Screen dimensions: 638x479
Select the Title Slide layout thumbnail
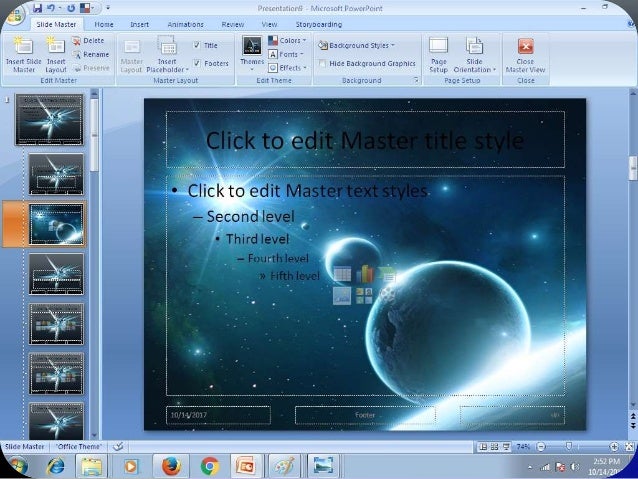pyautogui.click(x=56, y=174)
